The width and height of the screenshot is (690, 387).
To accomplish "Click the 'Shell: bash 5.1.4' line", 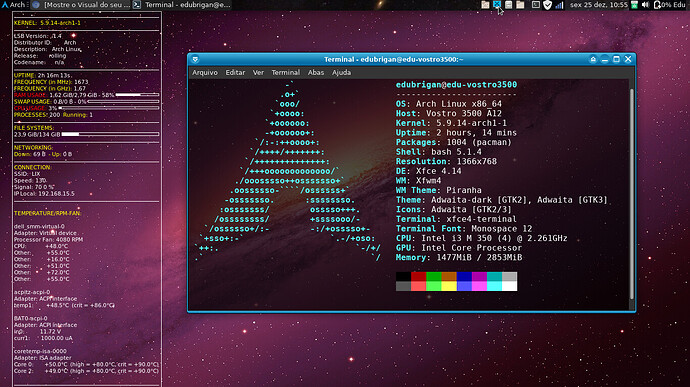I will (x=438, y=152).
